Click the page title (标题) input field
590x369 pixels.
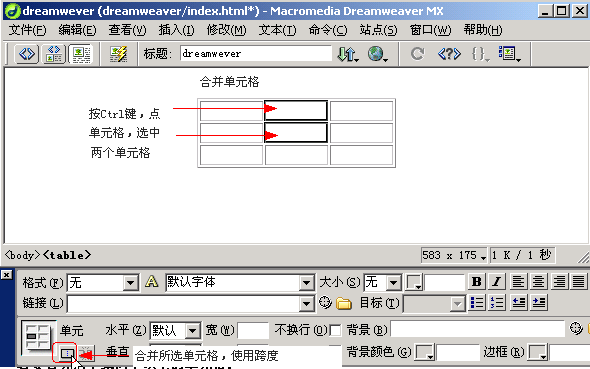255,53
